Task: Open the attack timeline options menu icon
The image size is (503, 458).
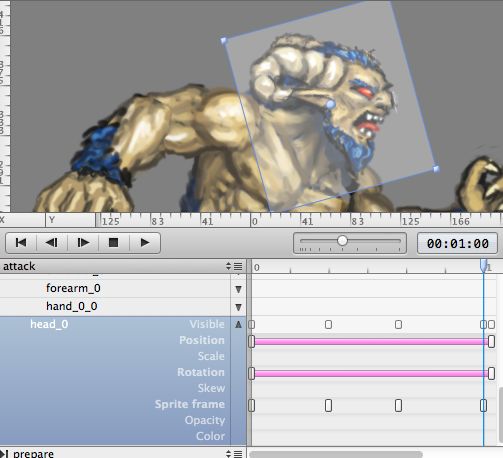Action: 238,266
